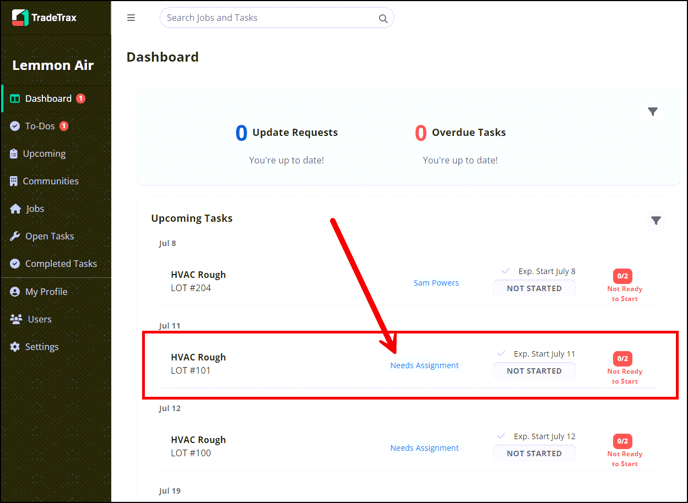The width and height of the screenshot is (688, 503).
Task: Click checkmark beside Exp. Start July 11
Action: (x=501, y=354)
